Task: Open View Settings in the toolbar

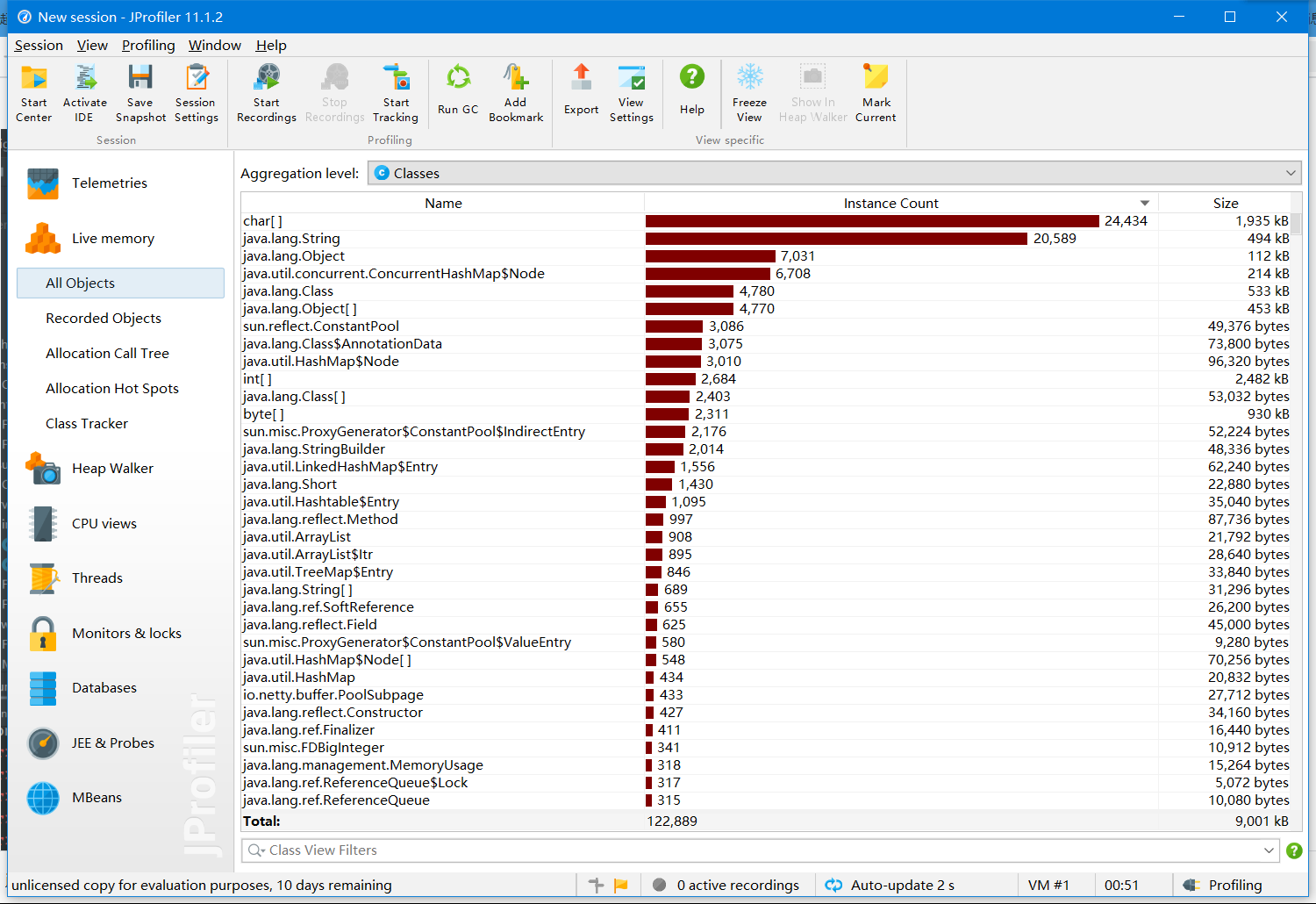Action: 632,93
